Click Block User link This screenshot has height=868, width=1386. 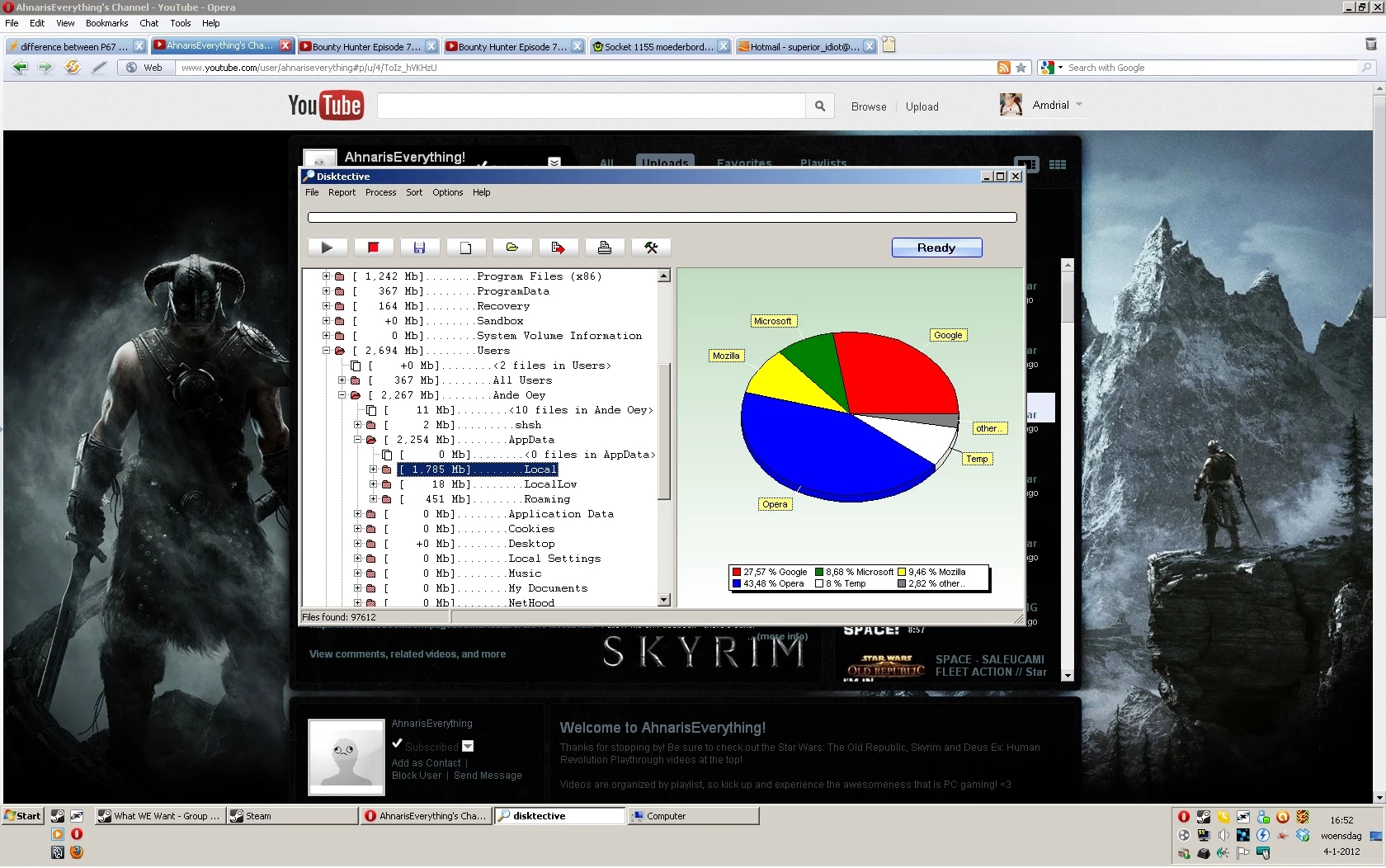(x=417, y=776)
